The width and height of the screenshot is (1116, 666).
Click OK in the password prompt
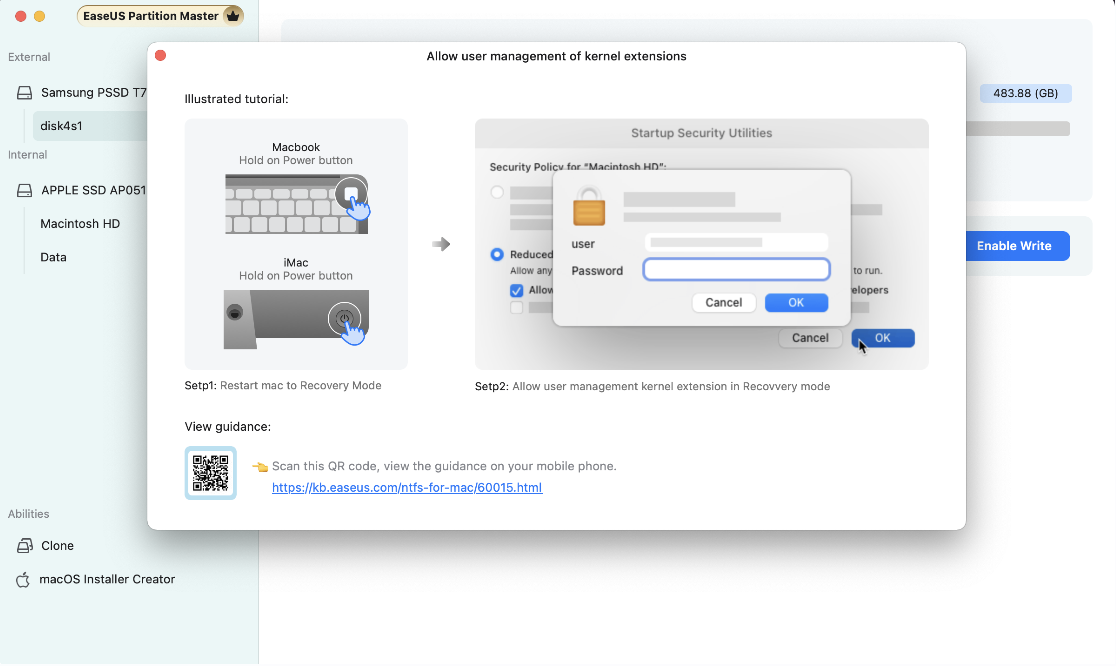pos(796,302)
